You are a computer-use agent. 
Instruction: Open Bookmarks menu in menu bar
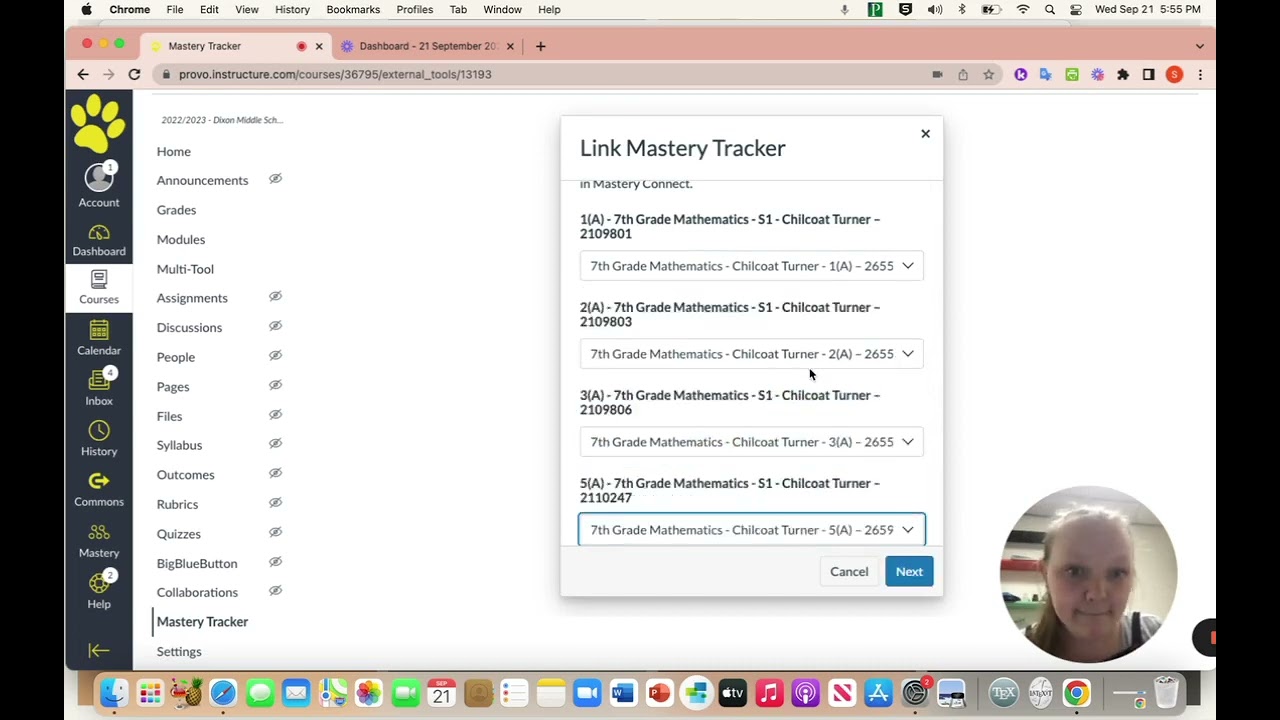click(x=353, y=9)
